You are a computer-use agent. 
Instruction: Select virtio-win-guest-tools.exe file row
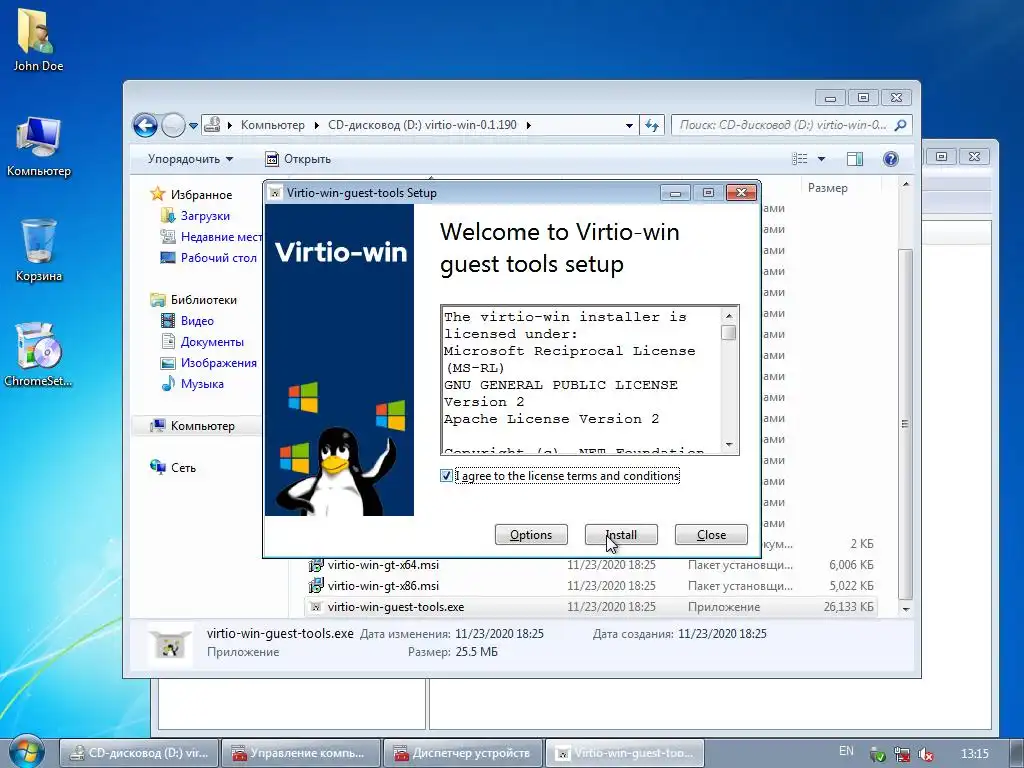point(590,607)
